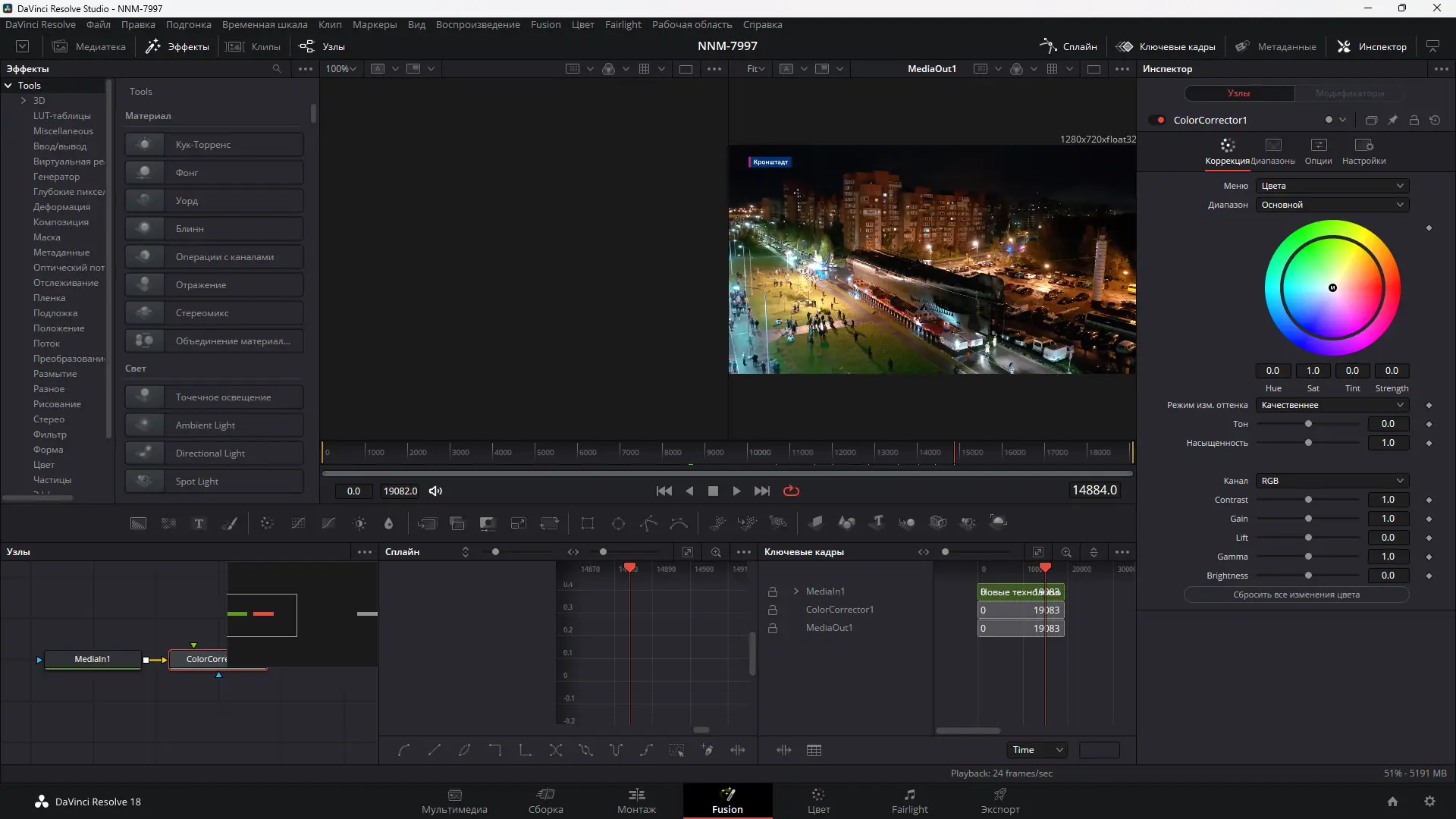The width and height of the screenshot is (1456, 819).
Task: Select the MediaIn1 node
Action: (x=93, y=659)
